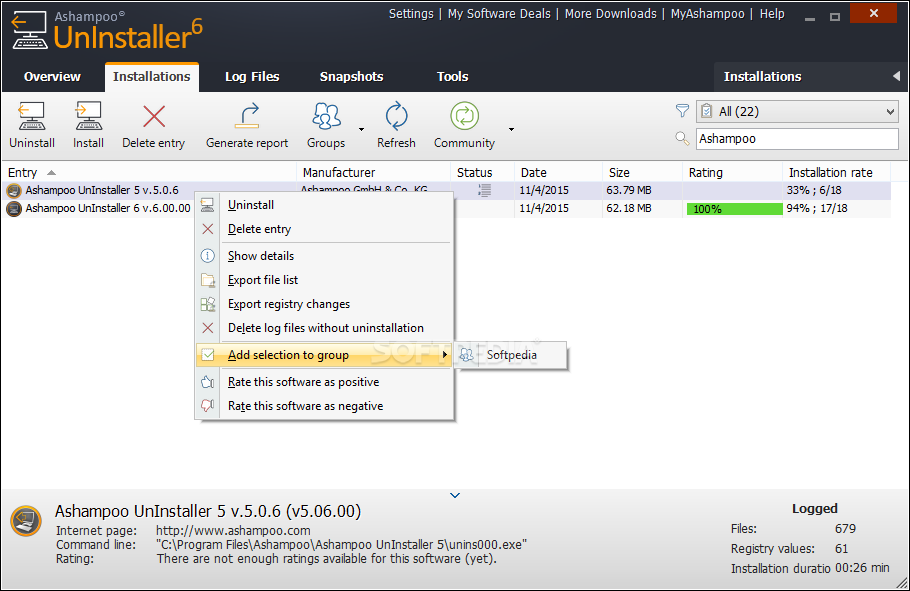Select the Softpedia group submenu entry
The width and height of the screenshot is (910, 591).
[x=511, y=355]
